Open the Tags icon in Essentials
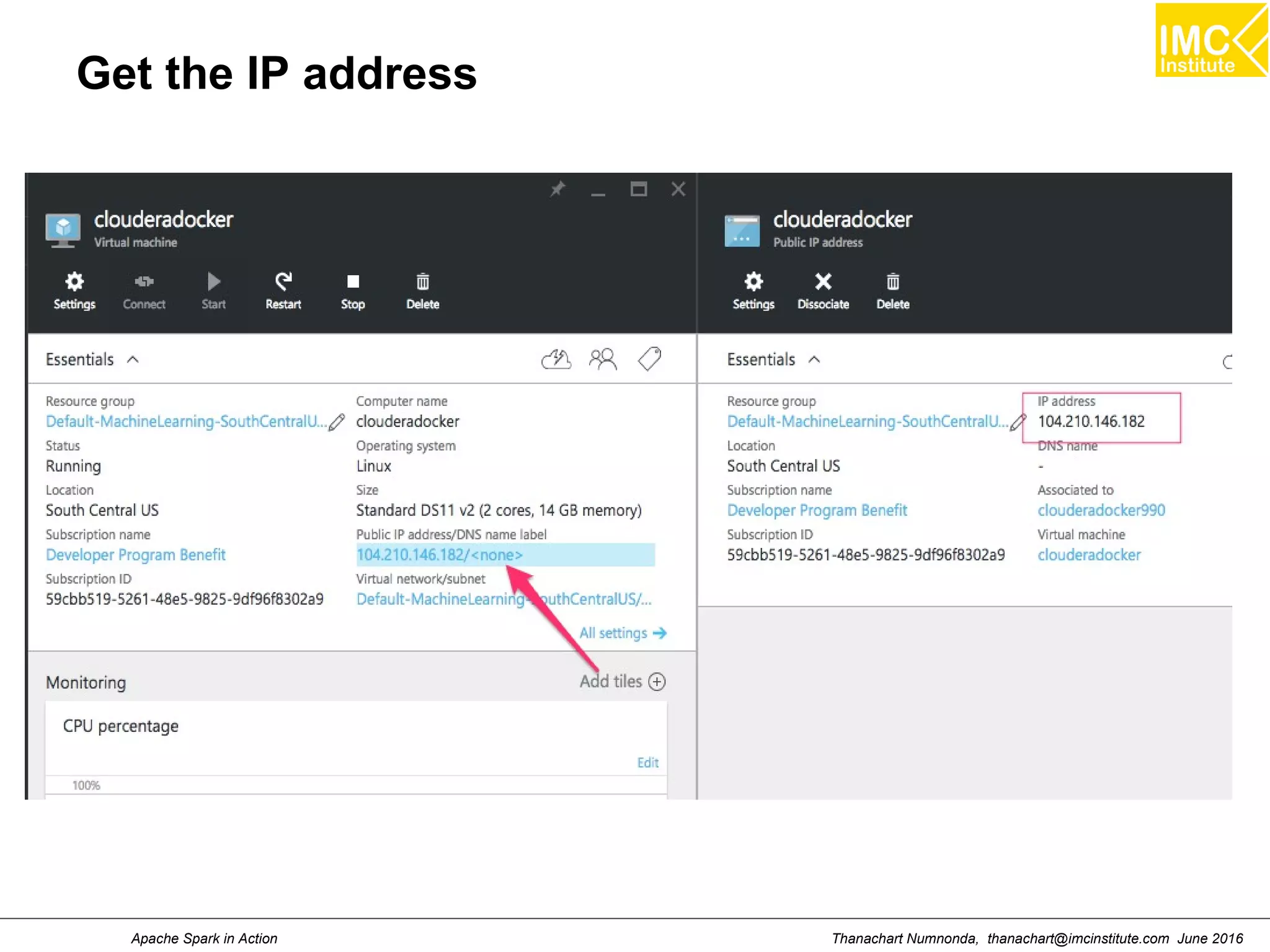This screenshot has height=952, width=1270. tap(649, 359)
